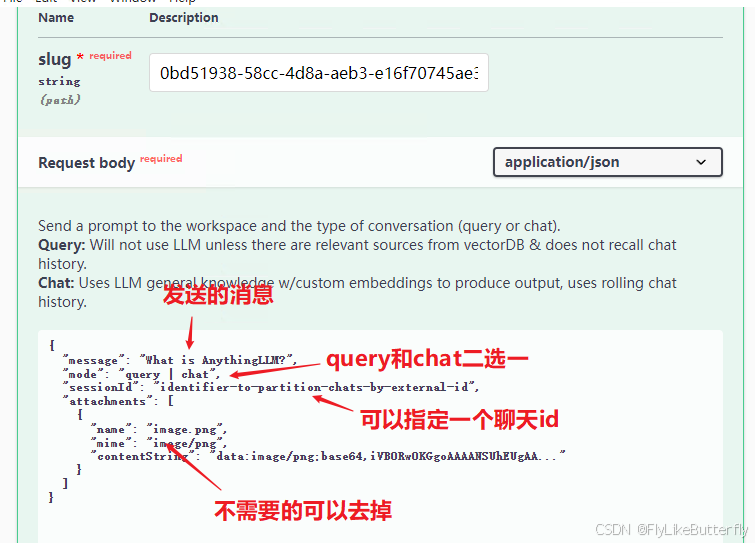Click the "Request body" heading

click(87, 163)
